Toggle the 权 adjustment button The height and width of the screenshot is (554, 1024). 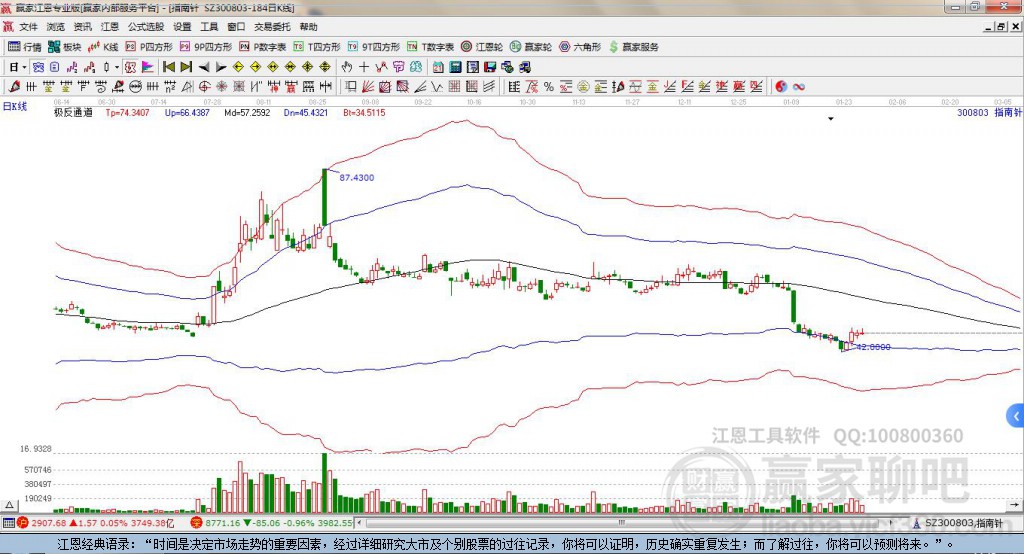click(130, 67)
